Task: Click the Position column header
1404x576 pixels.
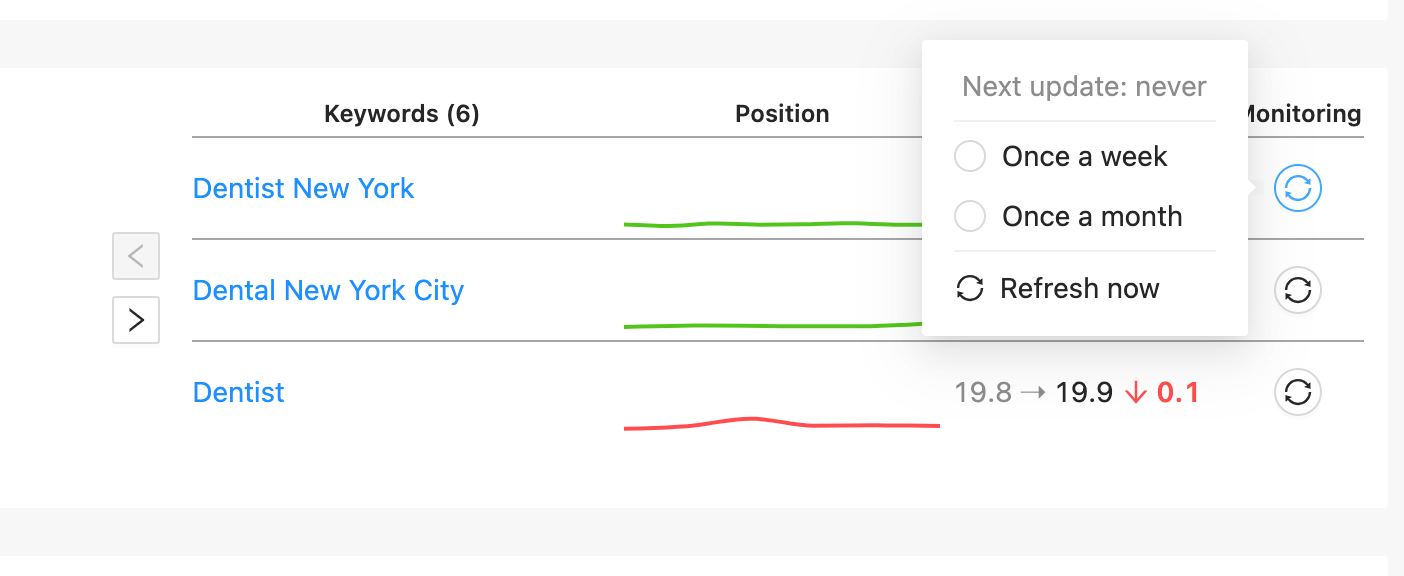Action: 782,114
